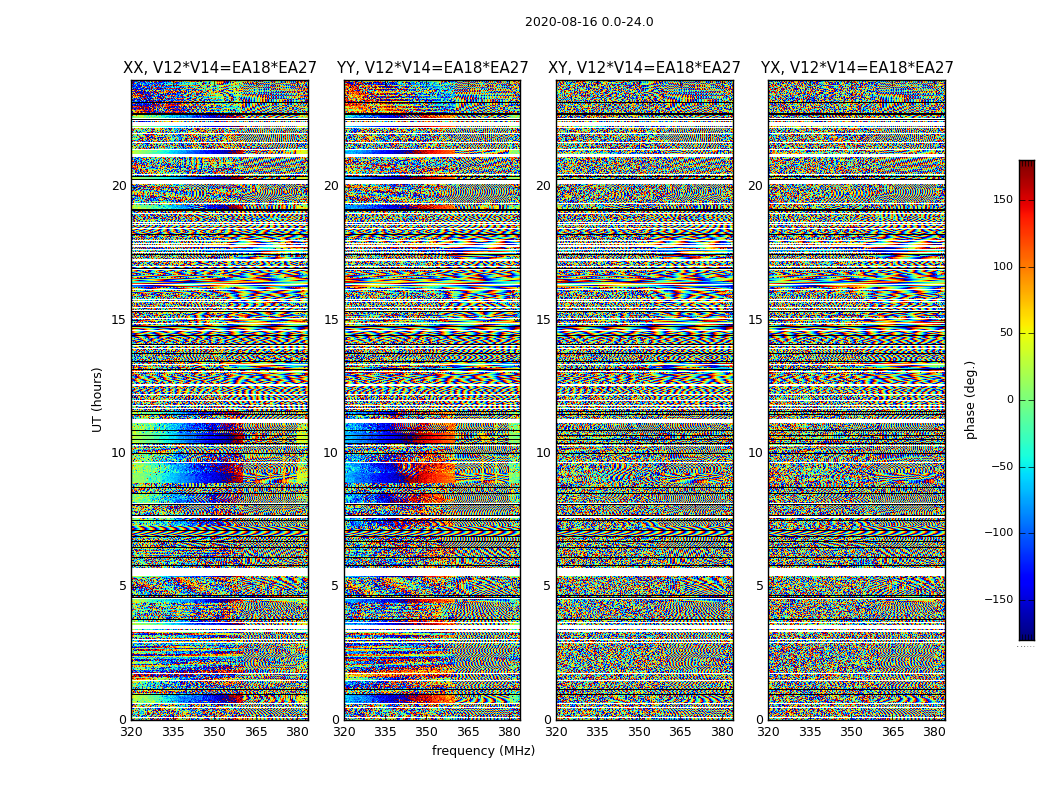
Task: Click colorbar tick label 100
Action: point(1003,266)
